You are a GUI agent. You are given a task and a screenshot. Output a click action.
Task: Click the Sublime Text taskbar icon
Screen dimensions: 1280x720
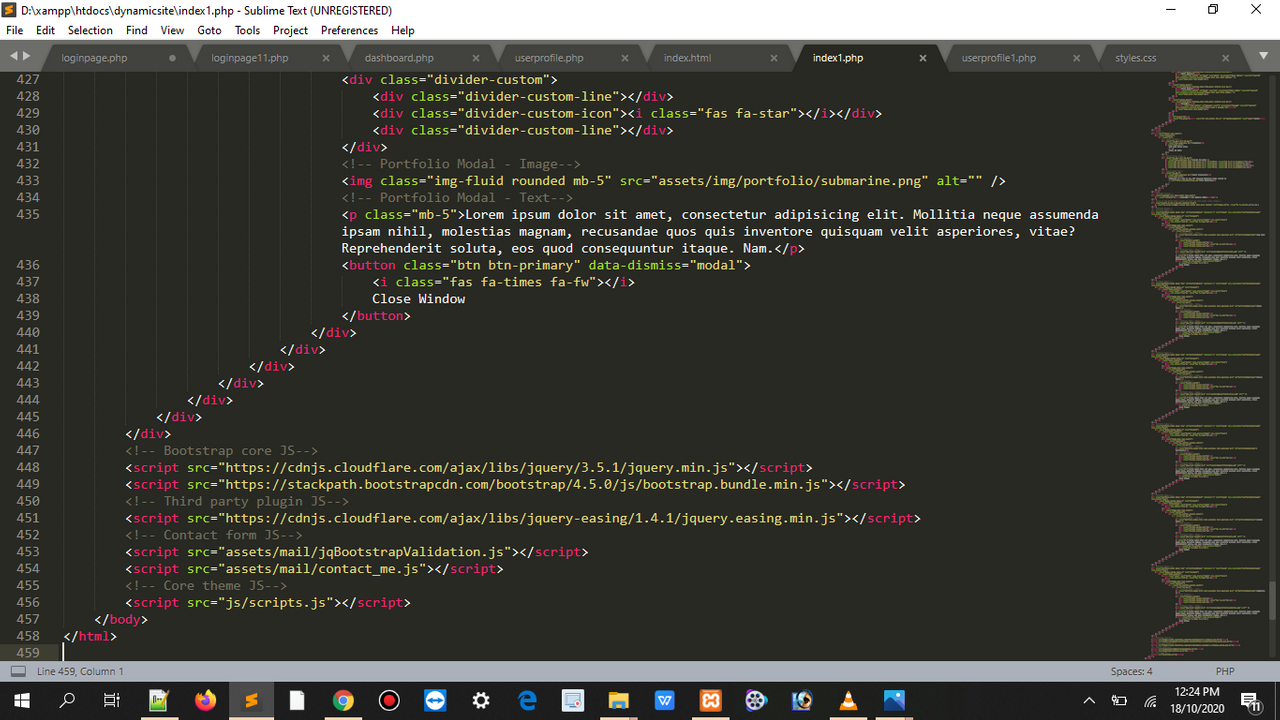click(251, 700)
